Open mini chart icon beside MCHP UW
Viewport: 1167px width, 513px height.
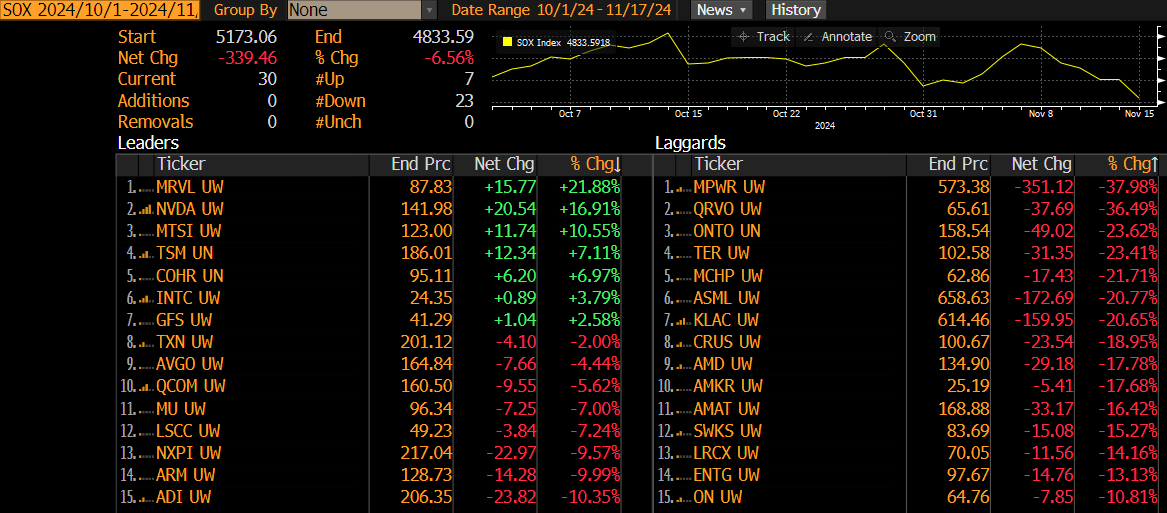pos(682,277)
